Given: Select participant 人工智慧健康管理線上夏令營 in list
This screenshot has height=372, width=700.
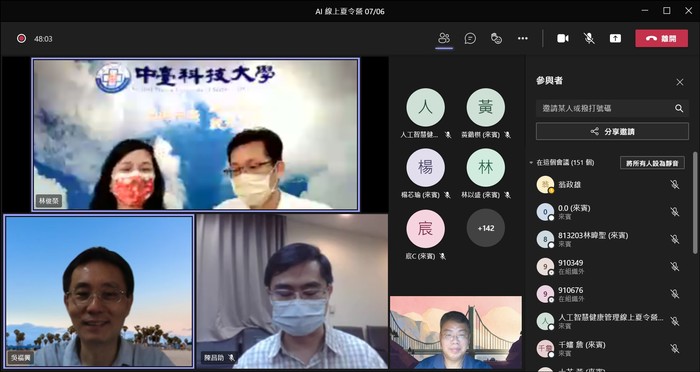Looking at the screenshot, I should (x=609, y=321).
